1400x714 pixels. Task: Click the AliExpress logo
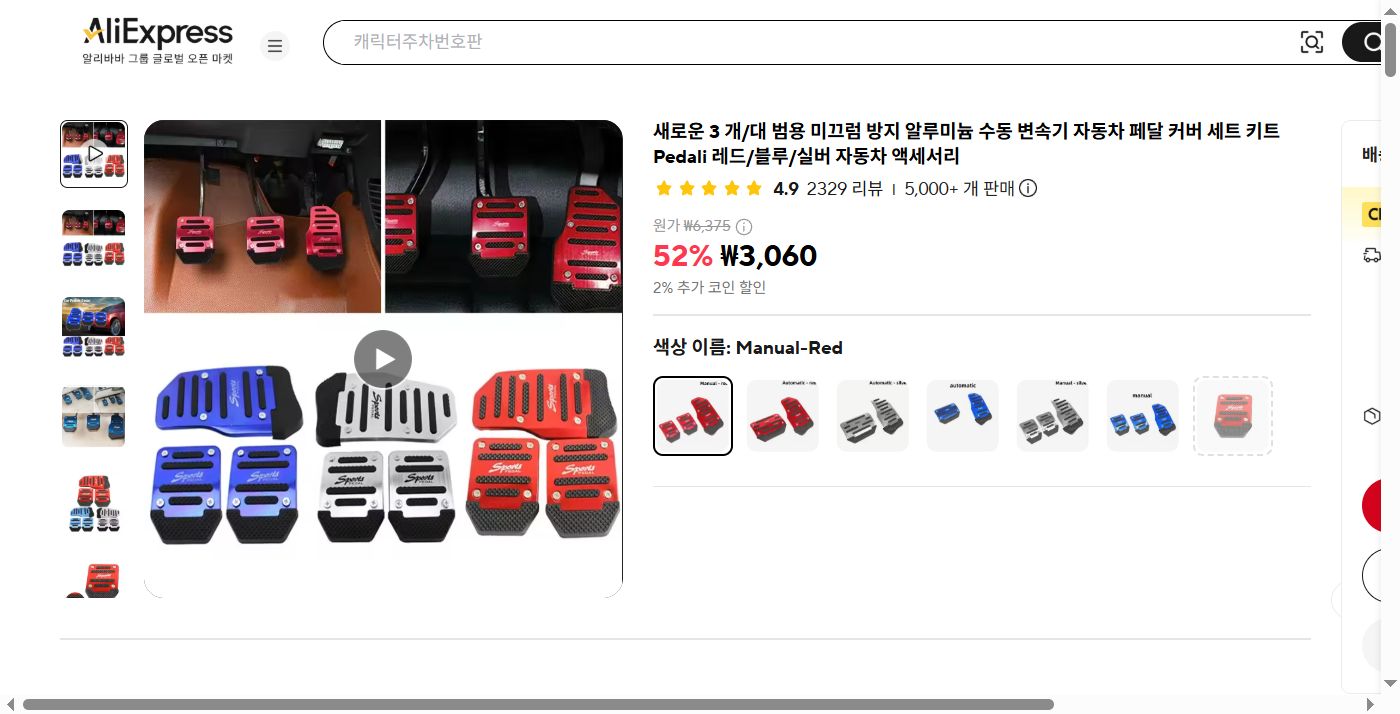click(x=157, y=41)
